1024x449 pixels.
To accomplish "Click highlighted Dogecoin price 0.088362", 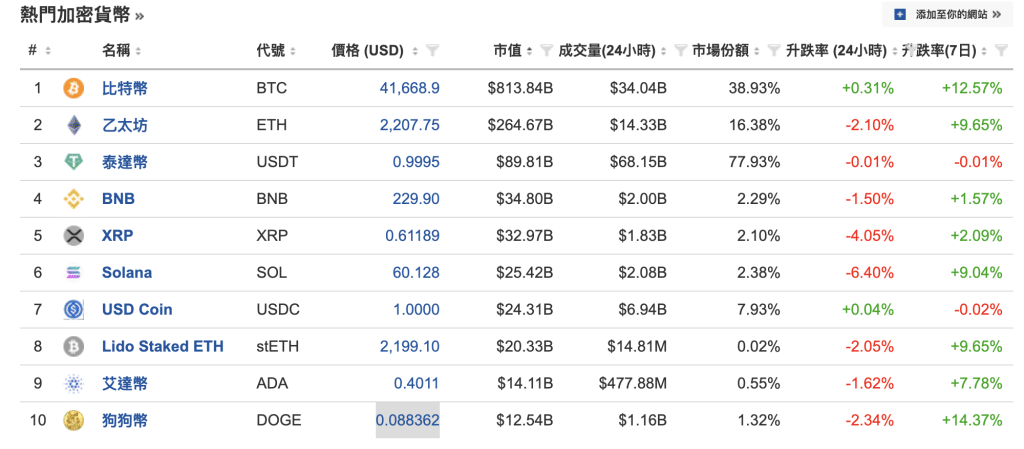I will pyautogui.click(x=408, y=420).
